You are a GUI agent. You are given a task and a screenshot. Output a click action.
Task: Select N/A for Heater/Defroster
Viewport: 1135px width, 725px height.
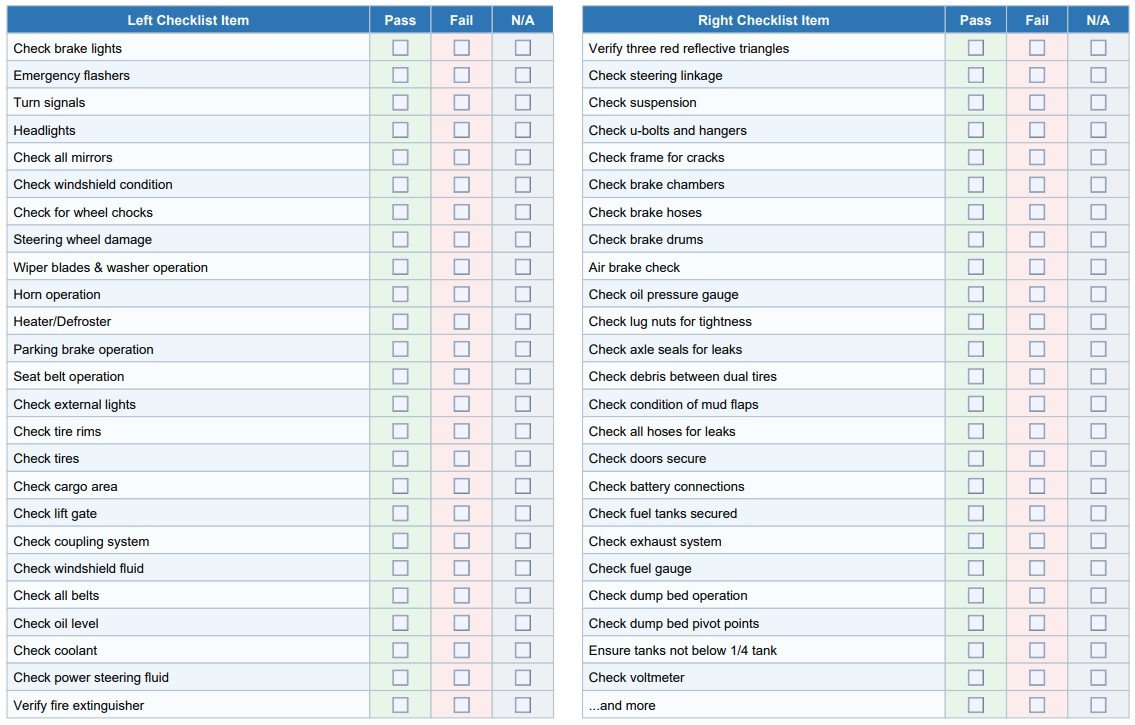(x=522, y=320)
